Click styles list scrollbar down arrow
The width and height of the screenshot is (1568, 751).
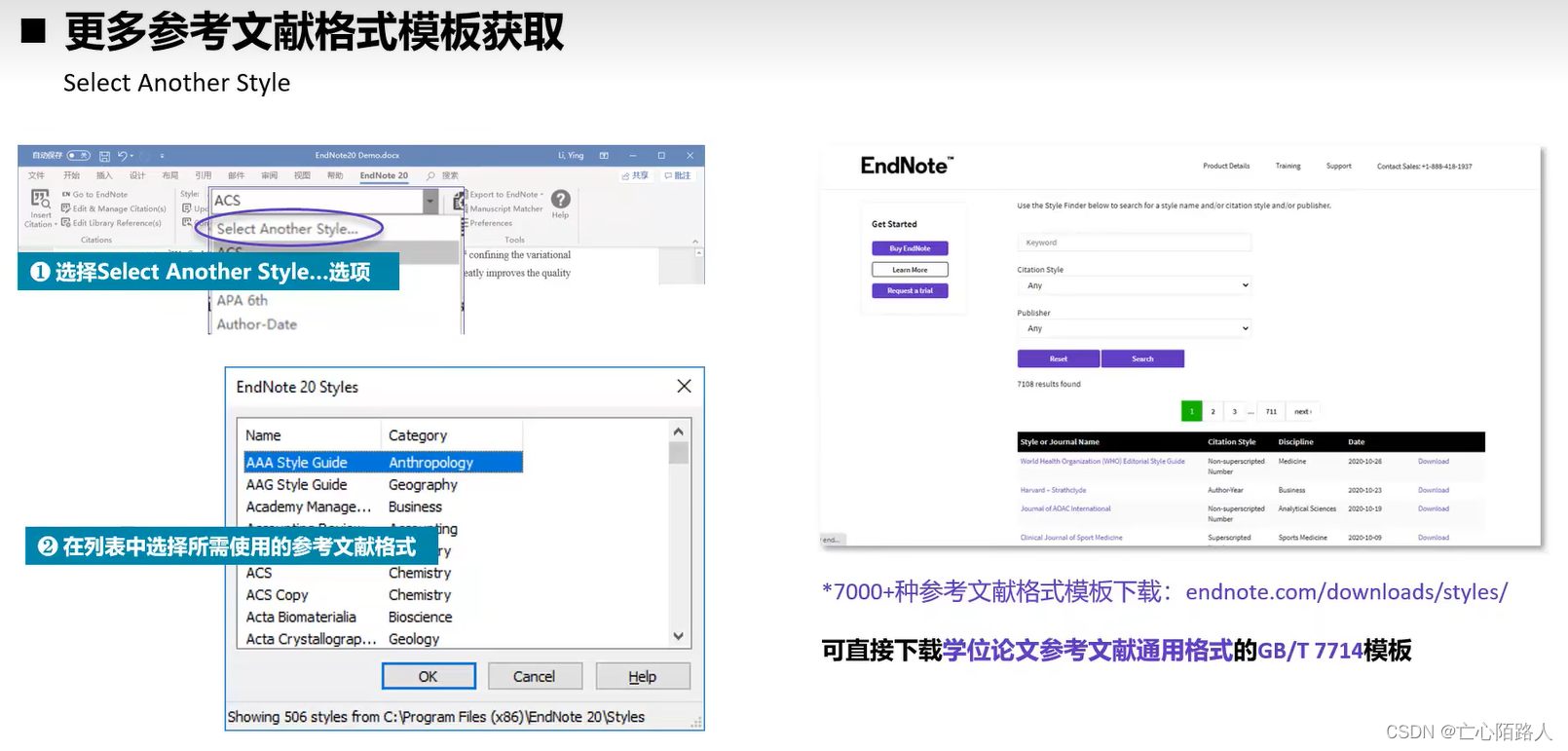679,636
